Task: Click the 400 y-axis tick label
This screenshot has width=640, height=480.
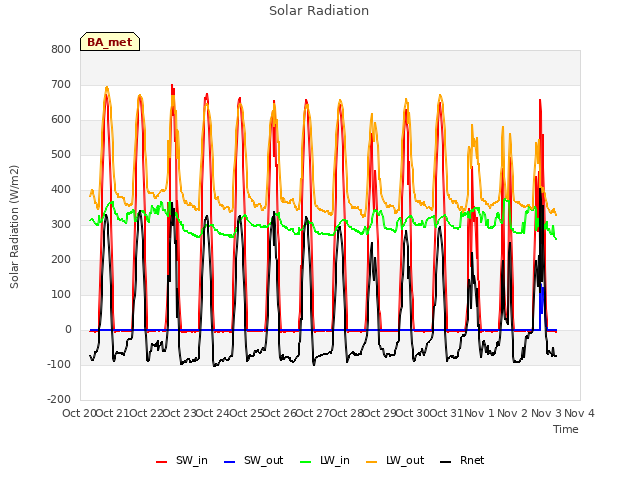Action: [x=61, y=189]
